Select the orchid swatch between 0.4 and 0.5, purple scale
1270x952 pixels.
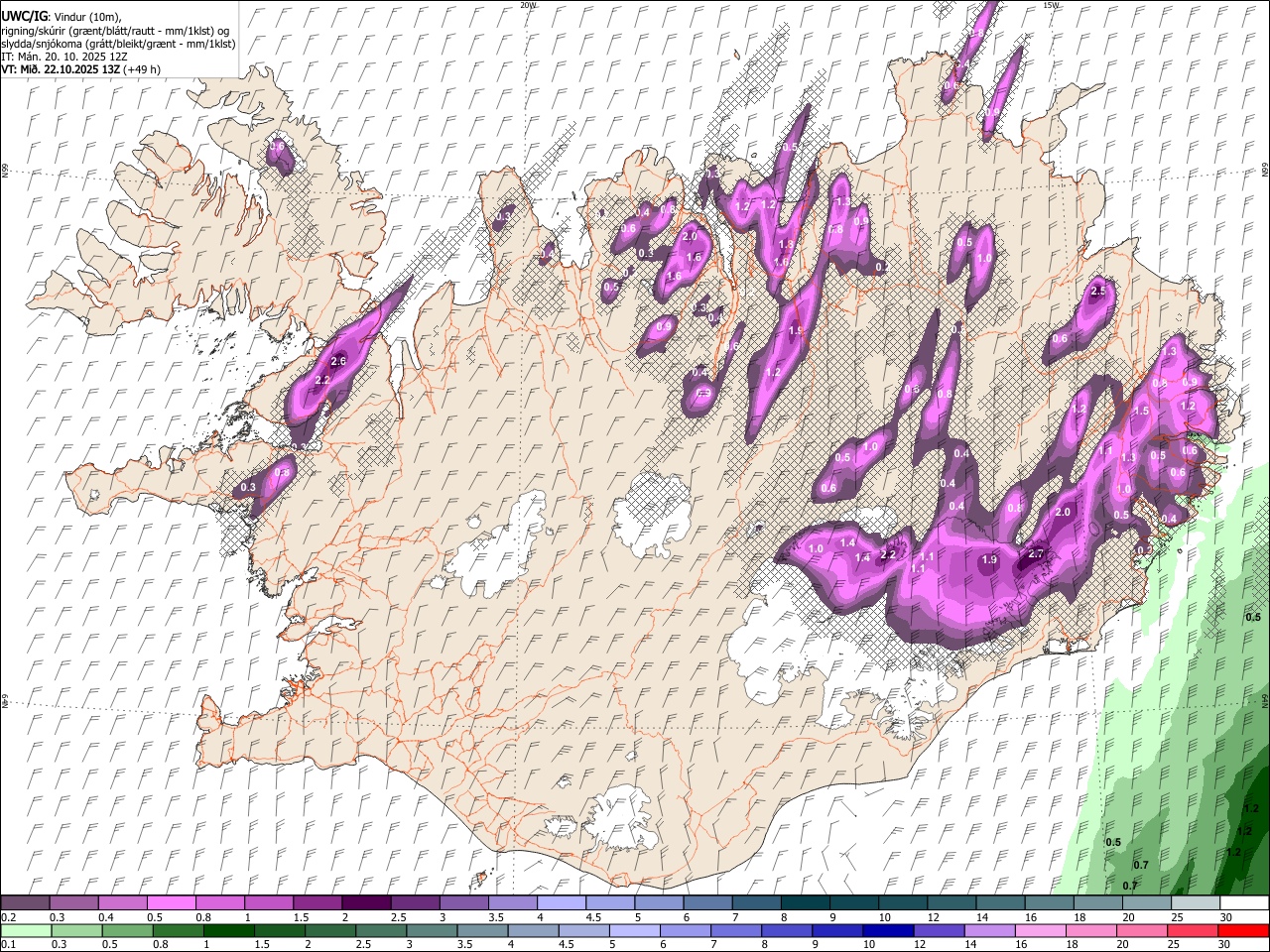click(122, 903)
